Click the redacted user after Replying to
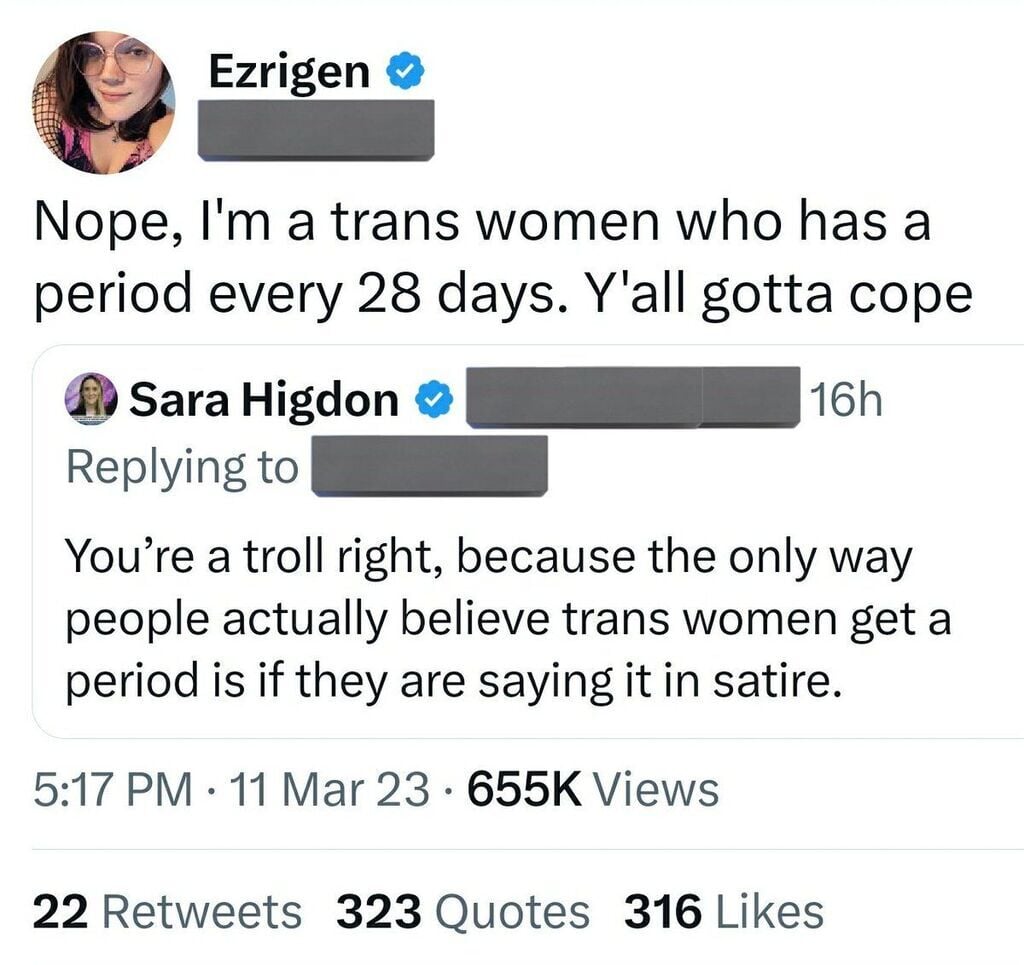 pos(430,466)
